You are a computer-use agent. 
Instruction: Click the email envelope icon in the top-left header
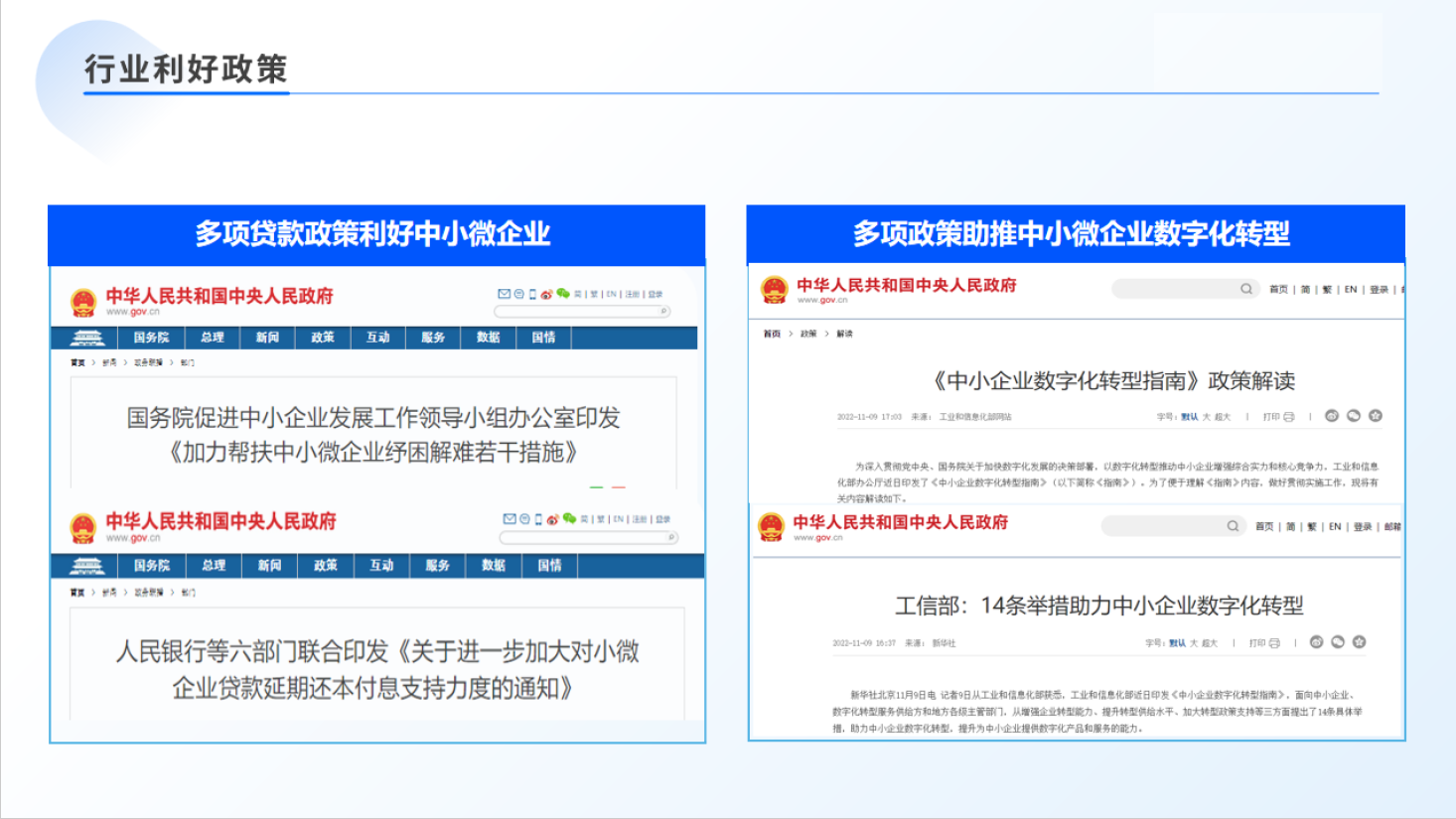coord(504,294)
